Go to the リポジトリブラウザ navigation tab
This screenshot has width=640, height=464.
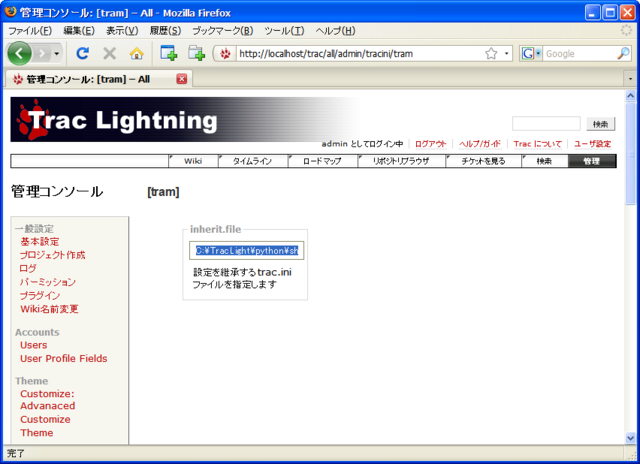[x=402, y=161]
